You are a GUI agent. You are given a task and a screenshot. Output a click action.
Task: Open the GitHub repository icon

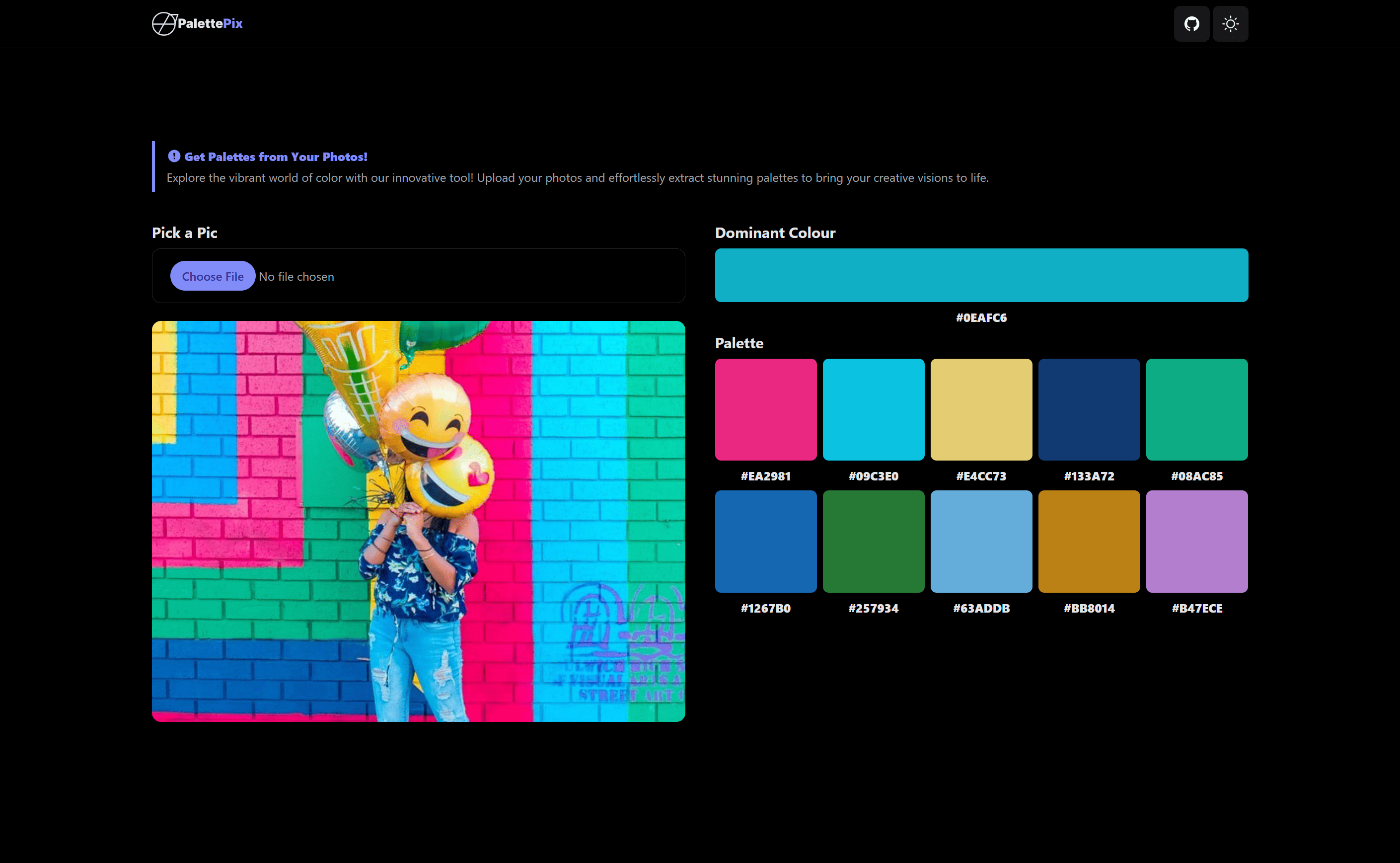click(1191, 23)
